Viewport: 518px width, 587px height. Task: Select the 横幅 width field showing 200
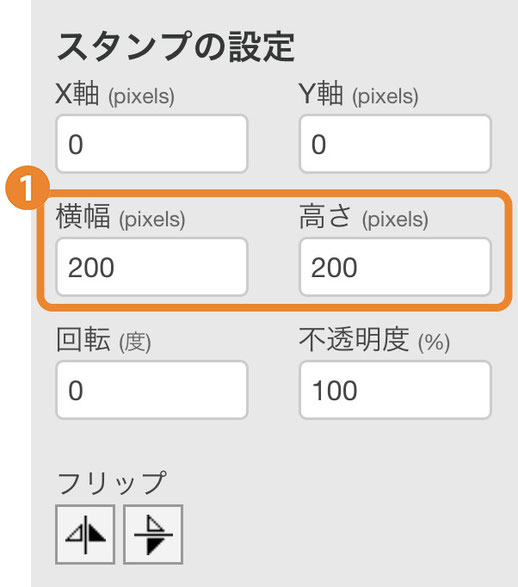click(152, 267)
